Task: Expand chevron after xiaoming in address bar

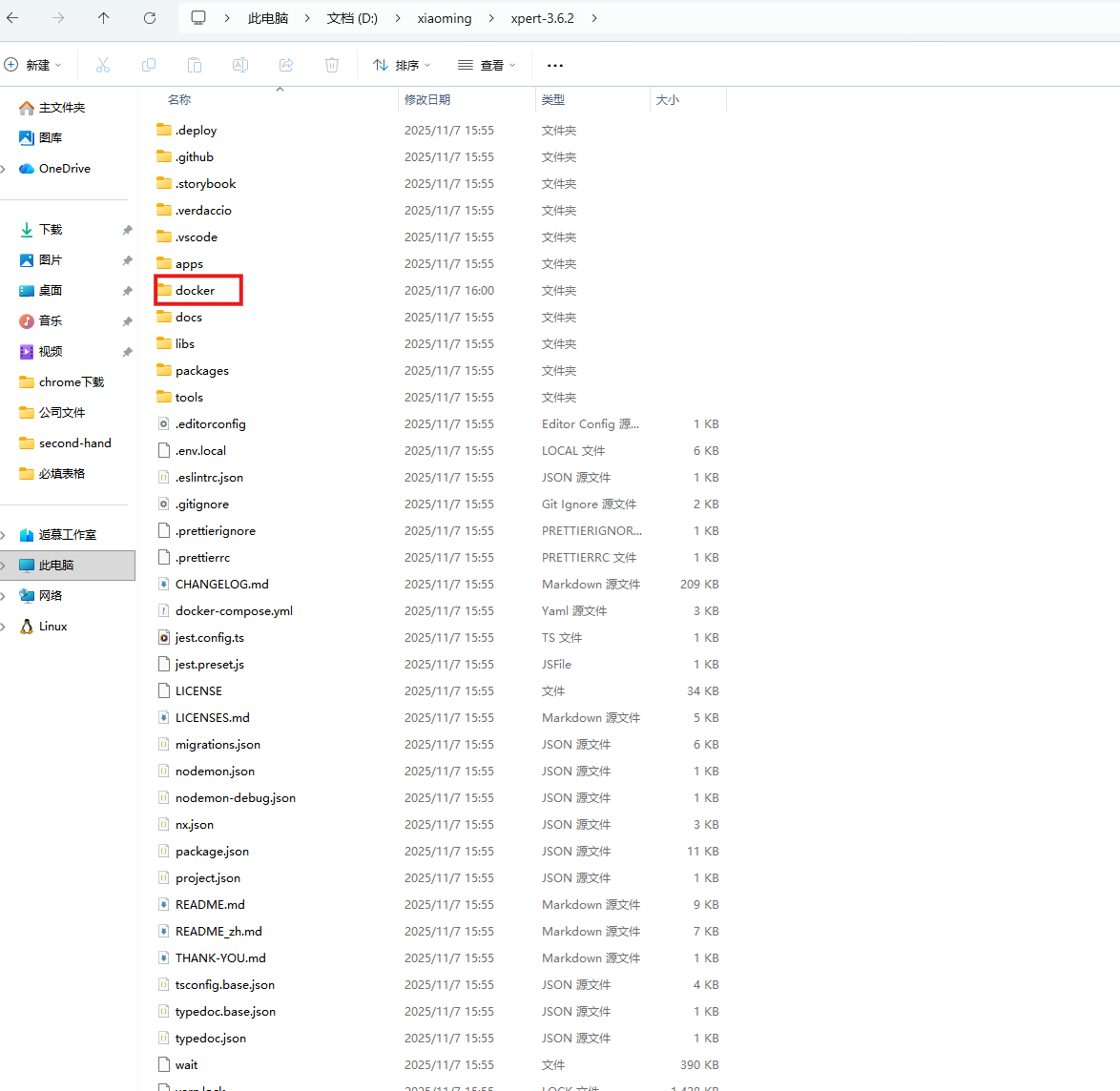Action: point(491,18)
